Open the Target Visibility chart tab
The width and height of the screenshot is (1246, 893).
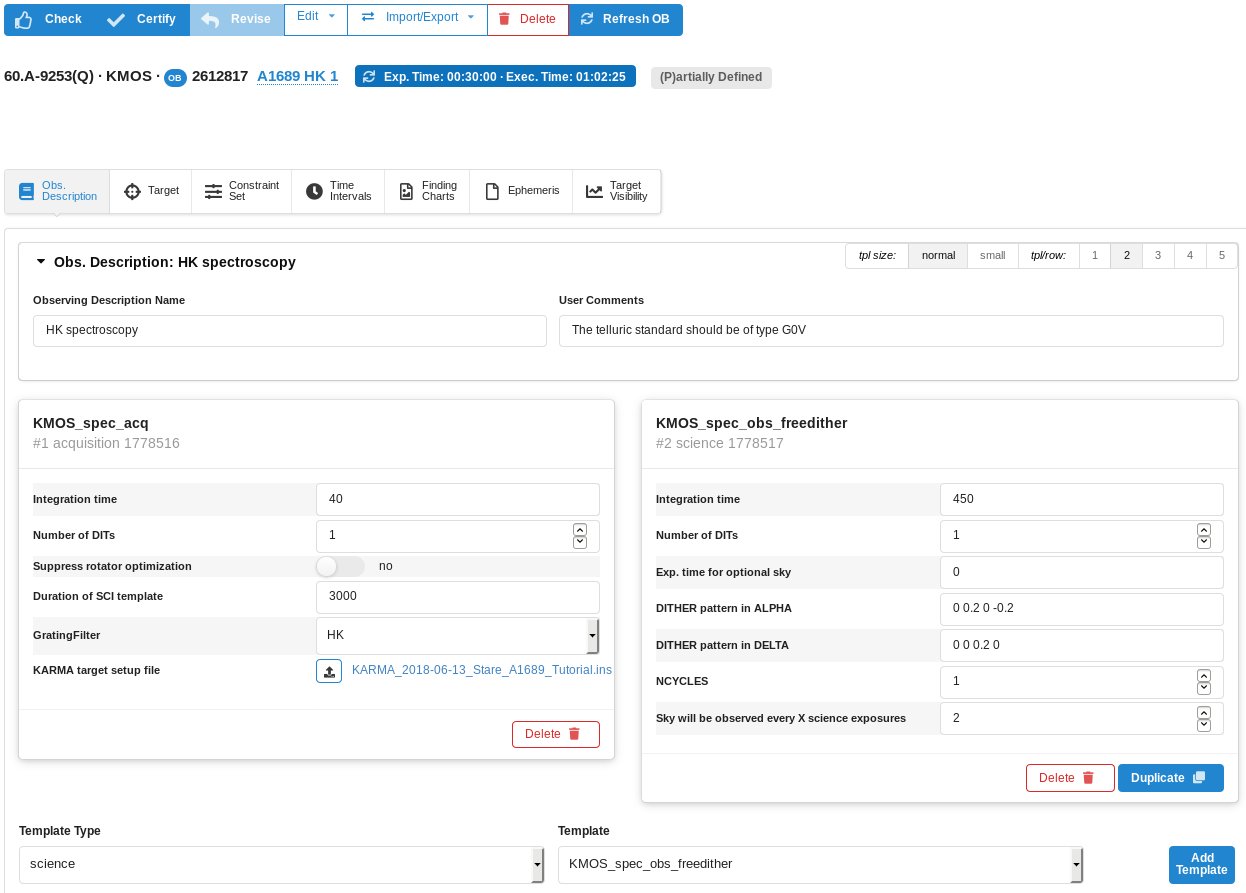pos(617,191)
